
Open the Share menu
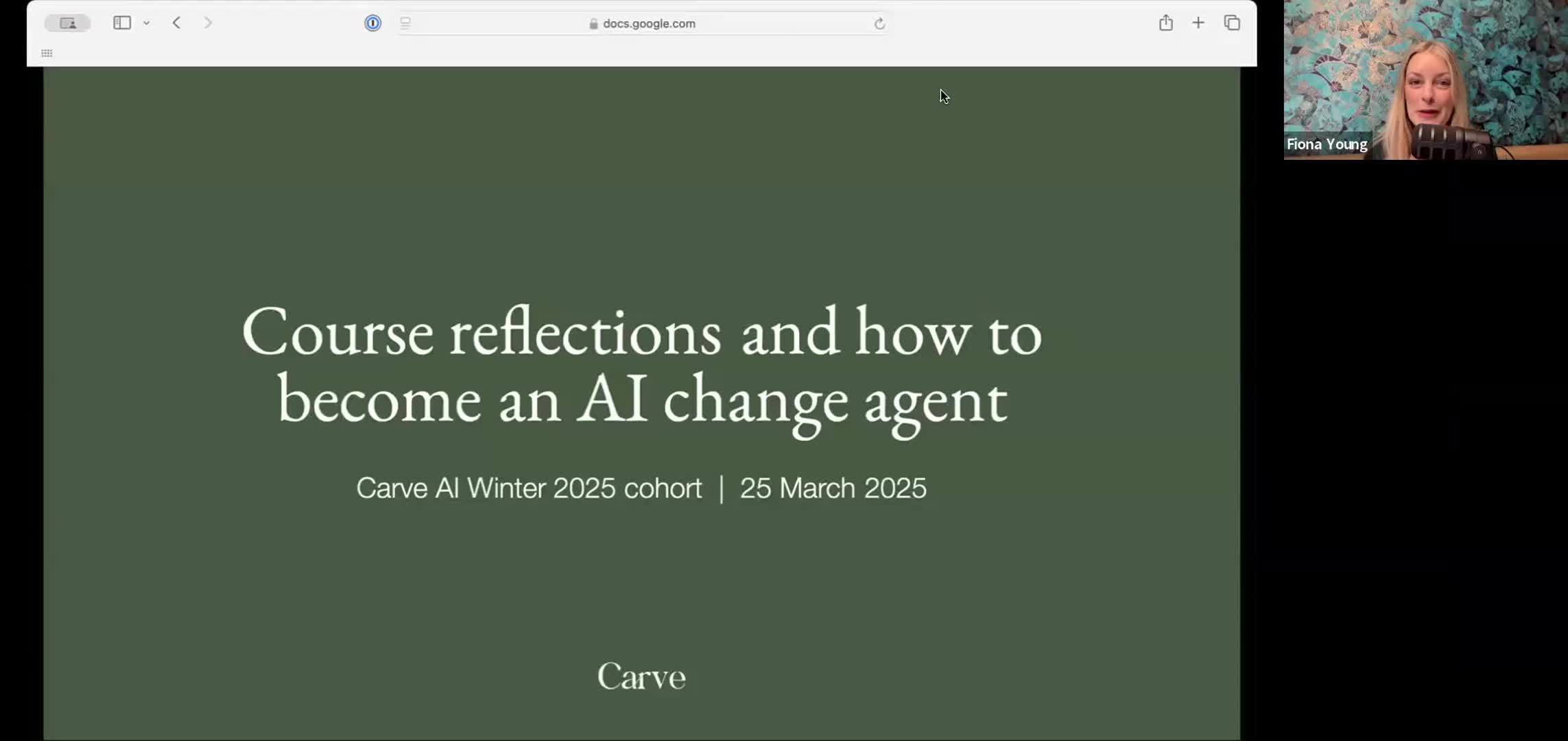point(1165,23)
